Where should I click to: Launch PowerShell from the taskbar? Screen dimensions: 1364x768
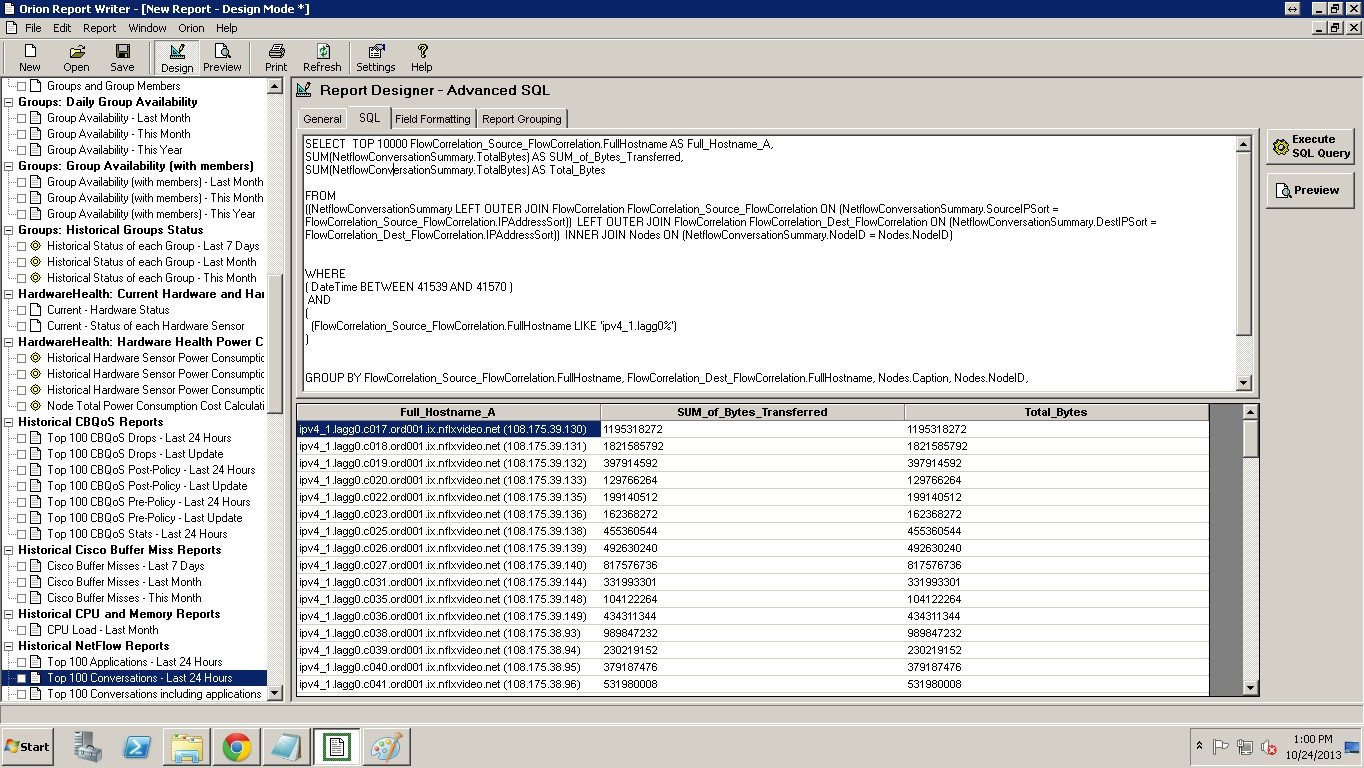[136, 746]
